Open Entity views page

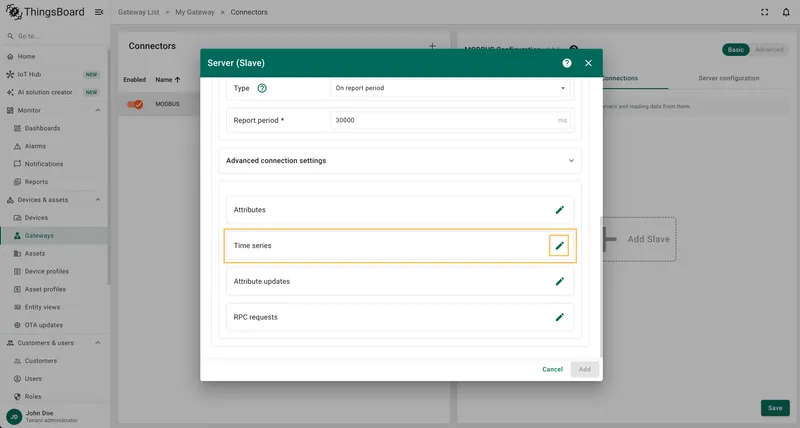click(x=54, y=307)
